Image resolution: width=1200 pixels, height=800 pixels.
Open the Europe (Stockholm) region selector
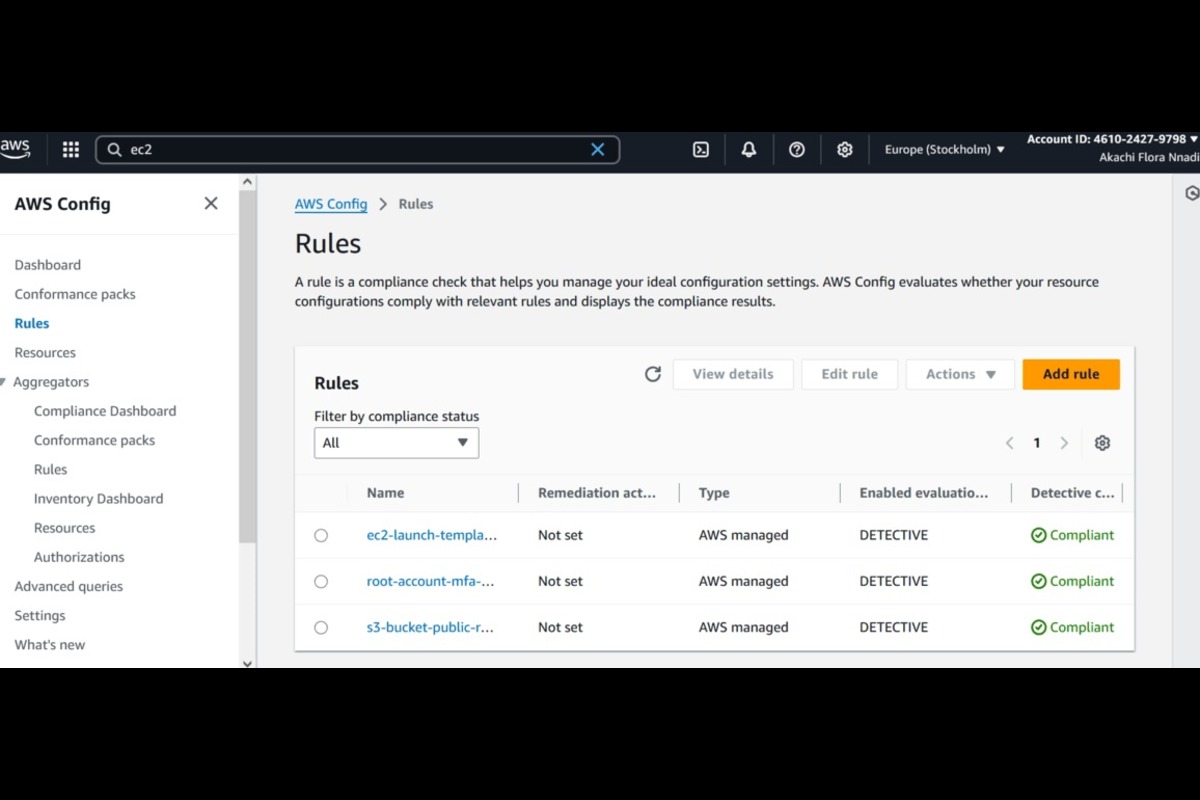[944, 149]
